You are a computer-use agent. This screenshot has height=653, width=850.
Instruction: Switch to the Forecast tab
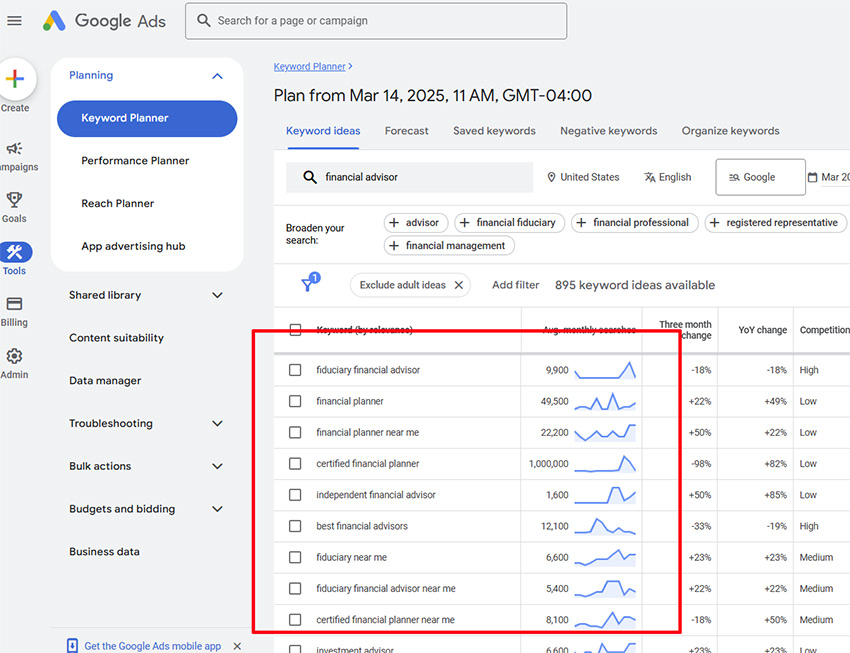coord(406,130)
